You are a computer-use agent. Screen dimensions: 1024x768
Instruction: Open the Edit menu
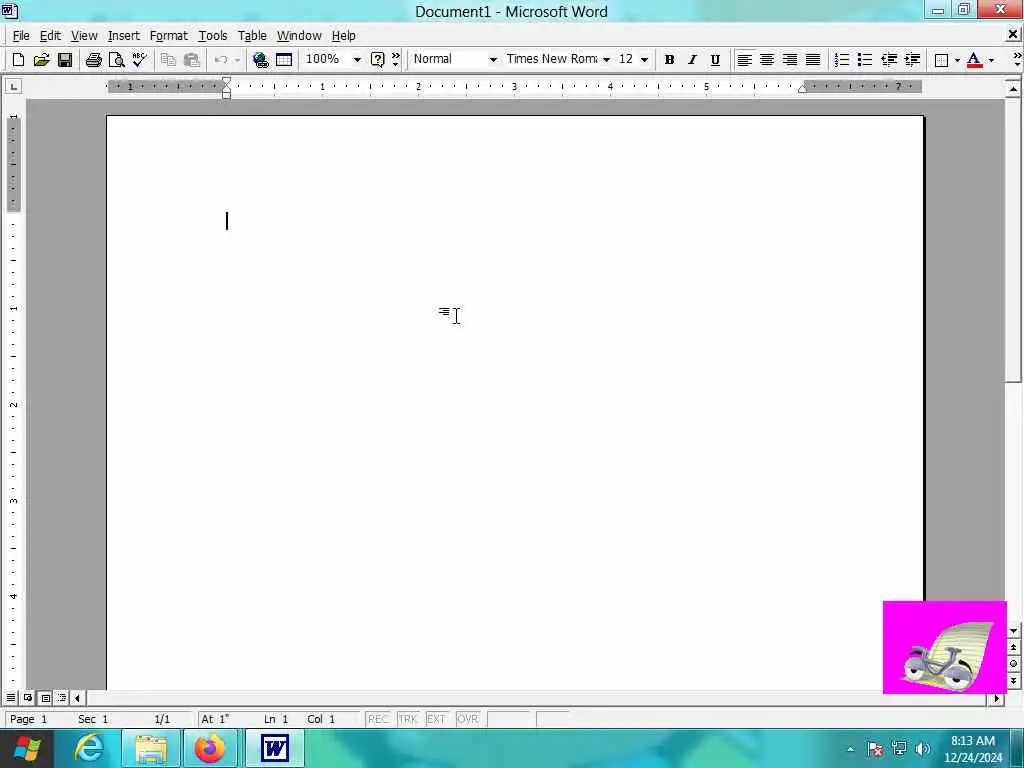pos(50,36)
